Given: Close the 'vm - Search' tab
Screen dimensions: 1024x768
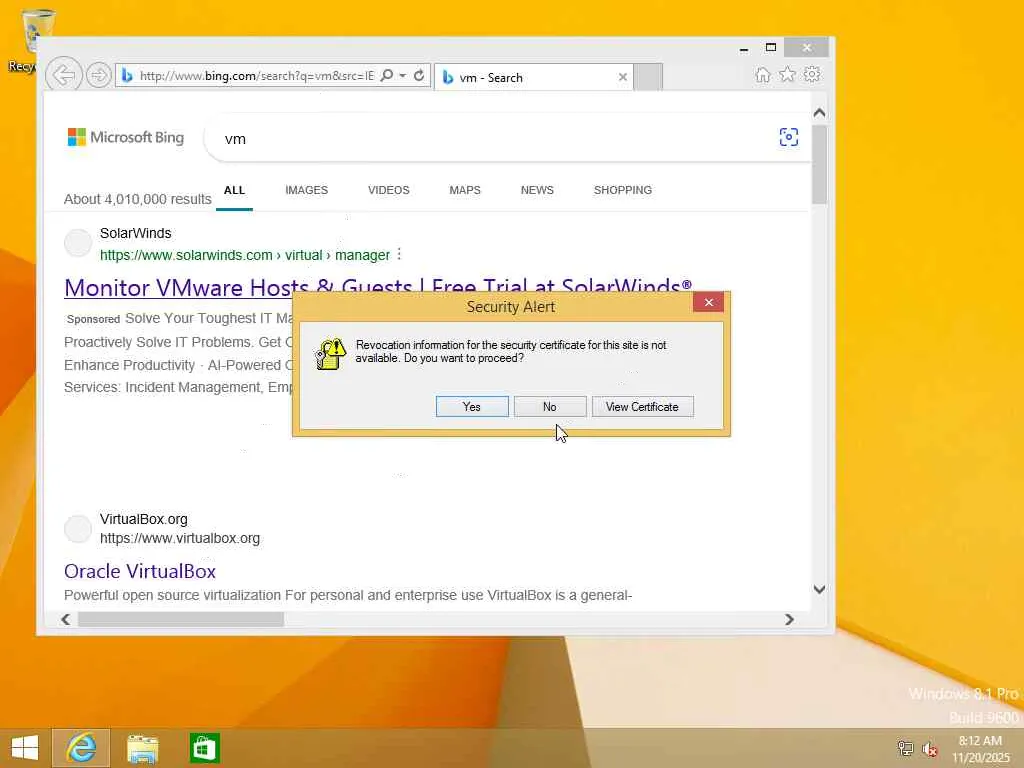Looking at the screenshot, I should click(623, 77).
